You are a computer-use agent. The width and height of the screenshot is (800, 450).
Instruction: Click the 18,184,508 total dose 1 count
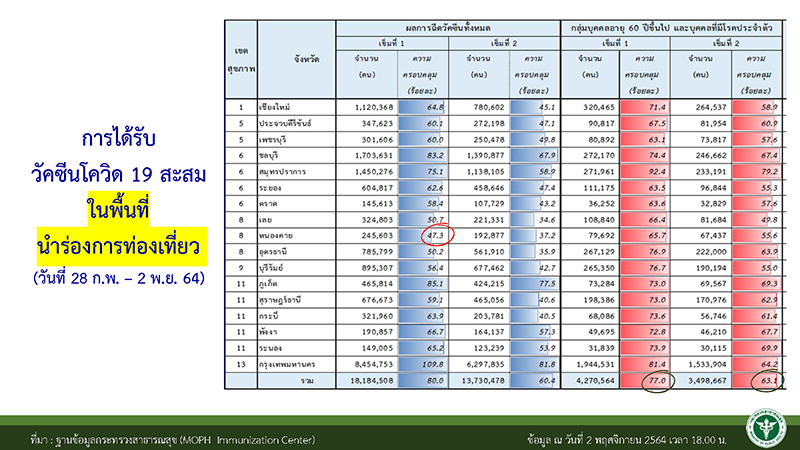[x=367, y=381]
